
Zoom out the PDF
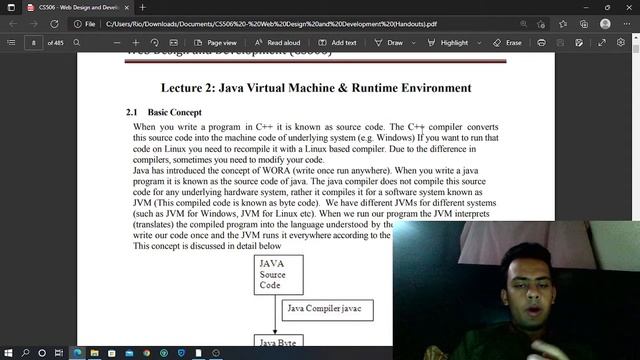117,42
